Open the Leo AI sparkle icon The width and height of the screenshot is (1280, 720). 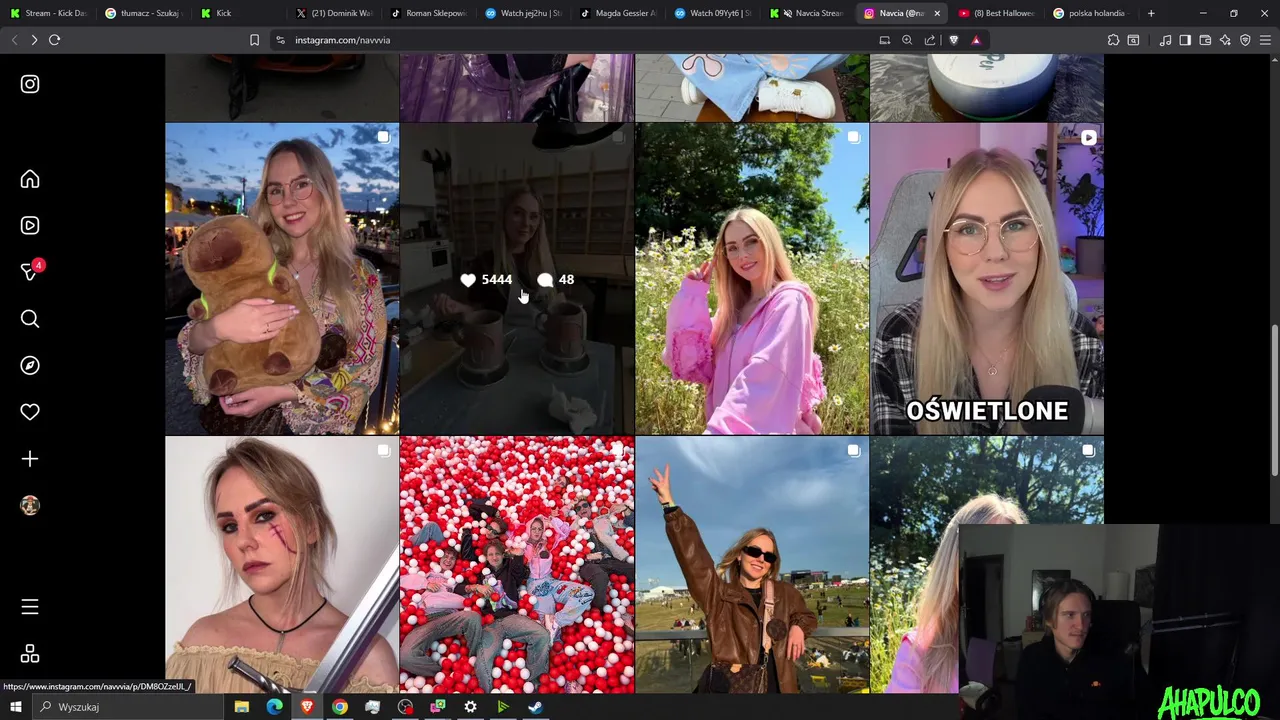[x=1225, y=40]
